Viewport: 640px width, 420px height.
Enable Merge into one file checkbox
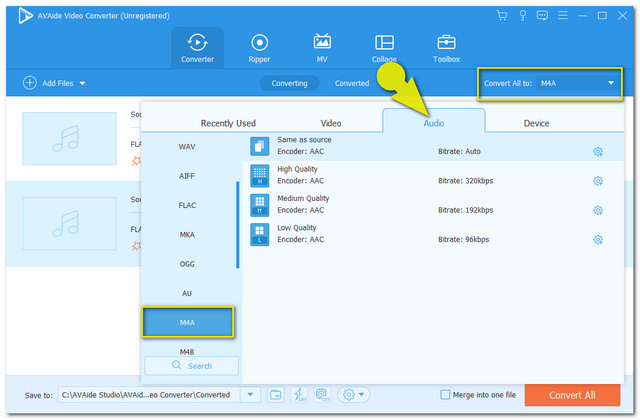coord(445,395)
